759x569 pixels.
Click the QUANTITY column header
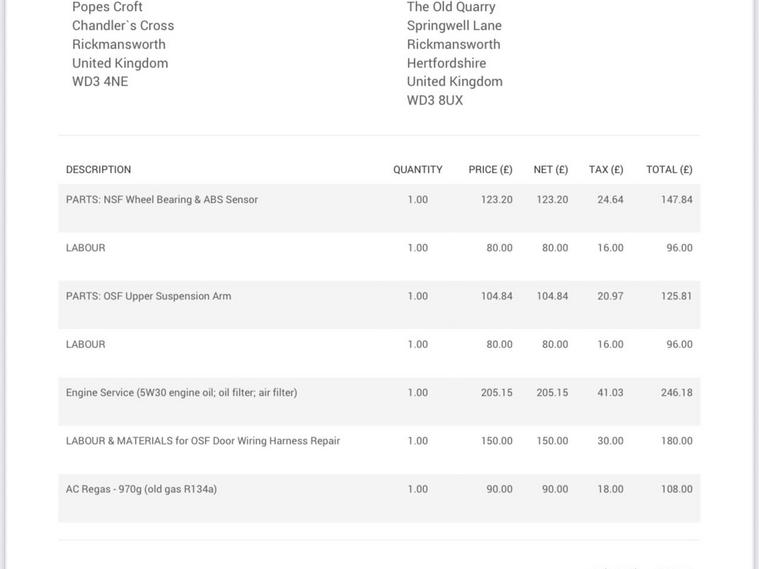(418, 169)
